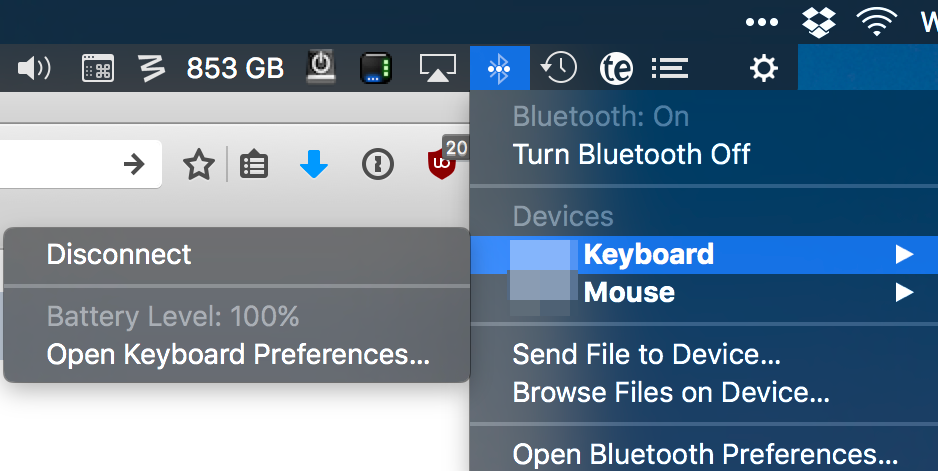Click the Time Machine clock icon

point(558,68)
